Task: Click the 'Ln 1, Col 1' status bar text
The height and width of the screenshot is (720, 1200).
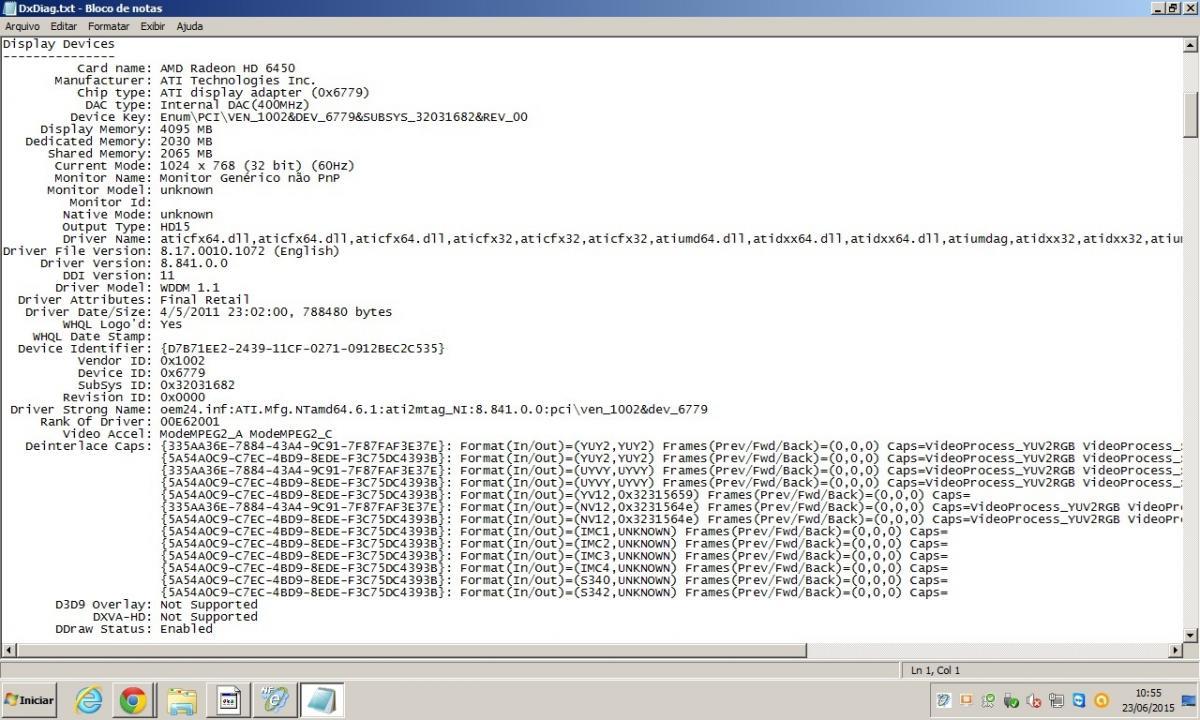Action: [935, 670]
